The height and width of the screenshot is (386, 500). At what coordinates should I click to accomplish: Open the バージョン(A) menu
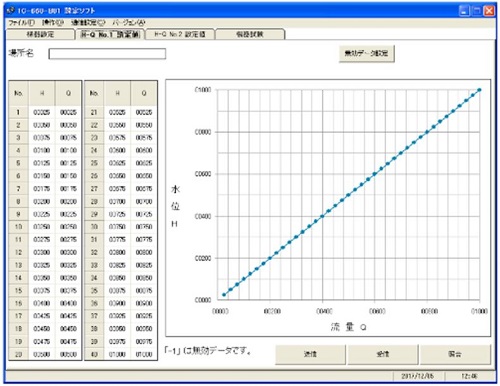(129, 23)
